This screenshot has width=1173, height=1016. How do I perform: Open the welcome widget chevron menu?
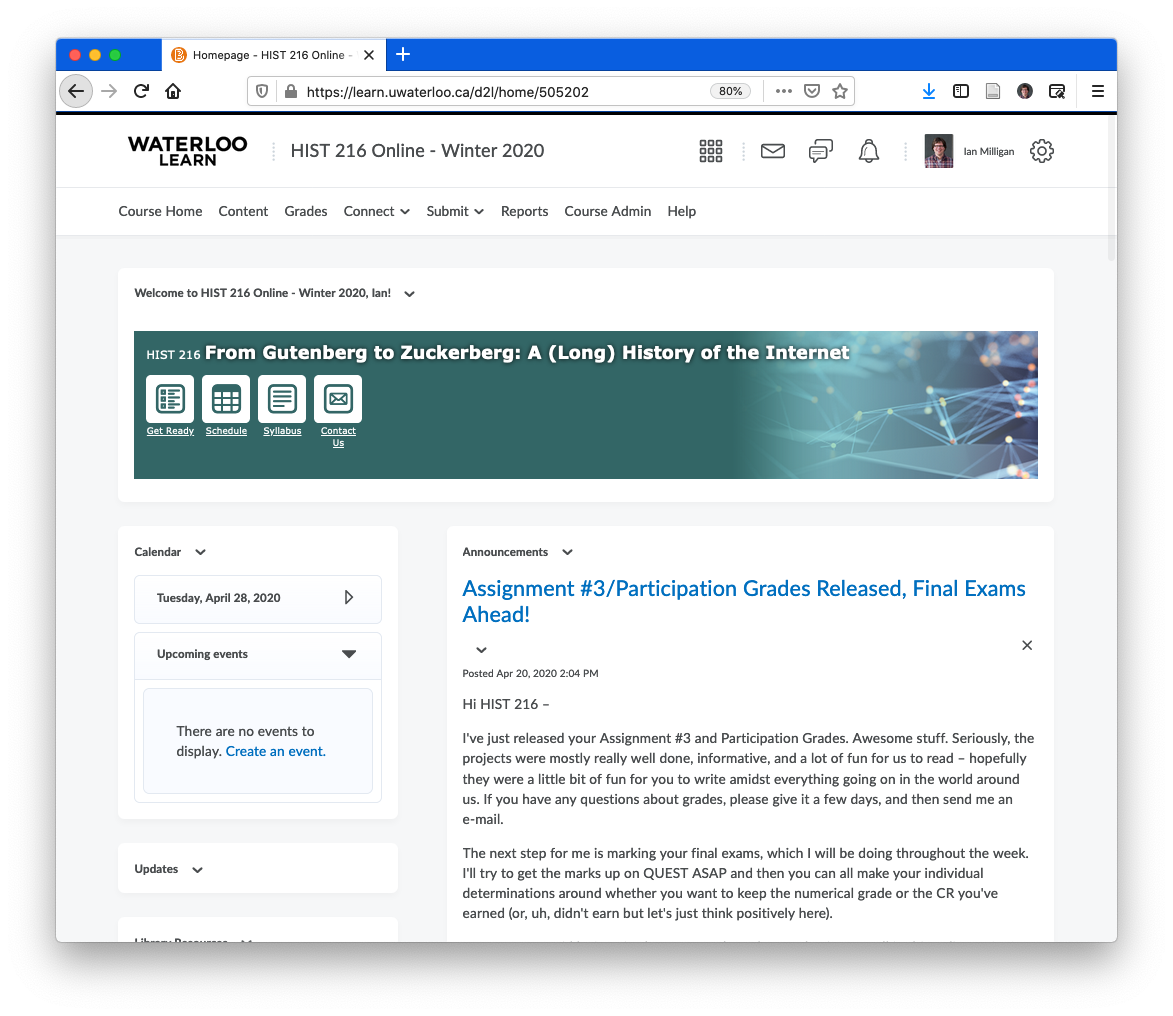point(409,294)
